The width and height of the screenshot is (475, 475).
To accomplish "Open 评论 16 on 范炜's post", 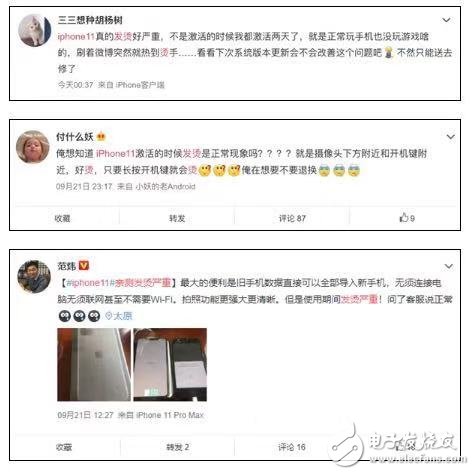I will pos(292,447).
